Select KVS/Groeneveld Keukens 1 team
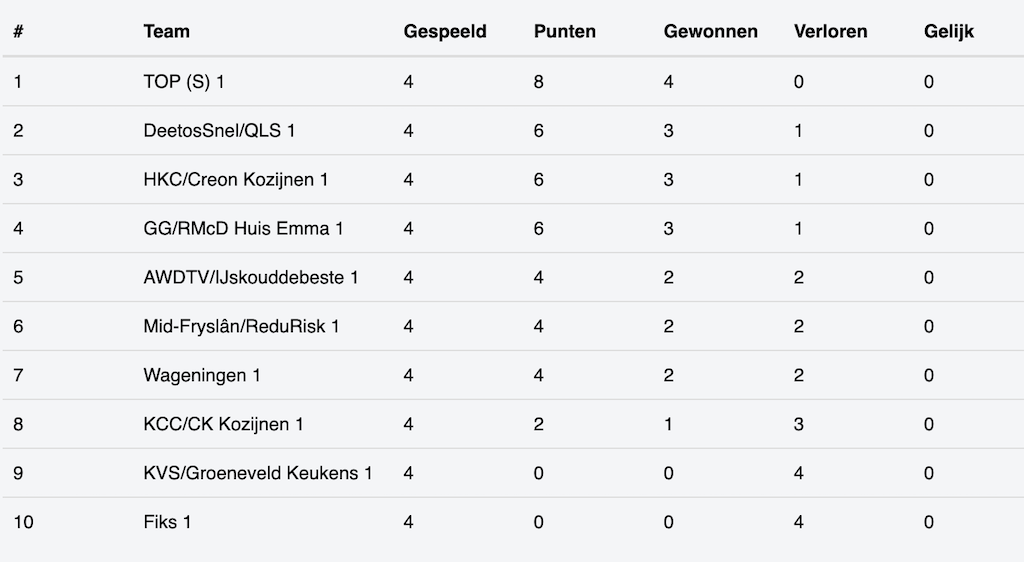Viewport: 1024px width, 562px height. pyautogui.click(x=258, y=474)
